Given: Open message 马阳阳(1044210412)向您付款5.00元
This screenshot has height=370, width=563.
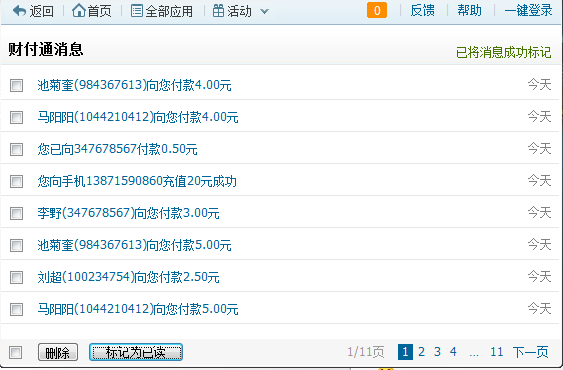Looking at the screenshot, I should (138, 309).
